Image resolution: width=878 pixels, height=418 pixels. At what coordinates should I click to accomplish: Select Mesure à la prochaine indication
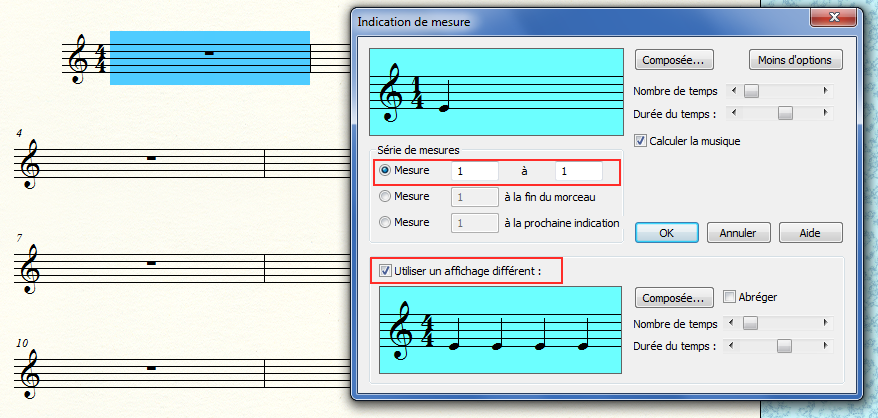click(385, 222)
